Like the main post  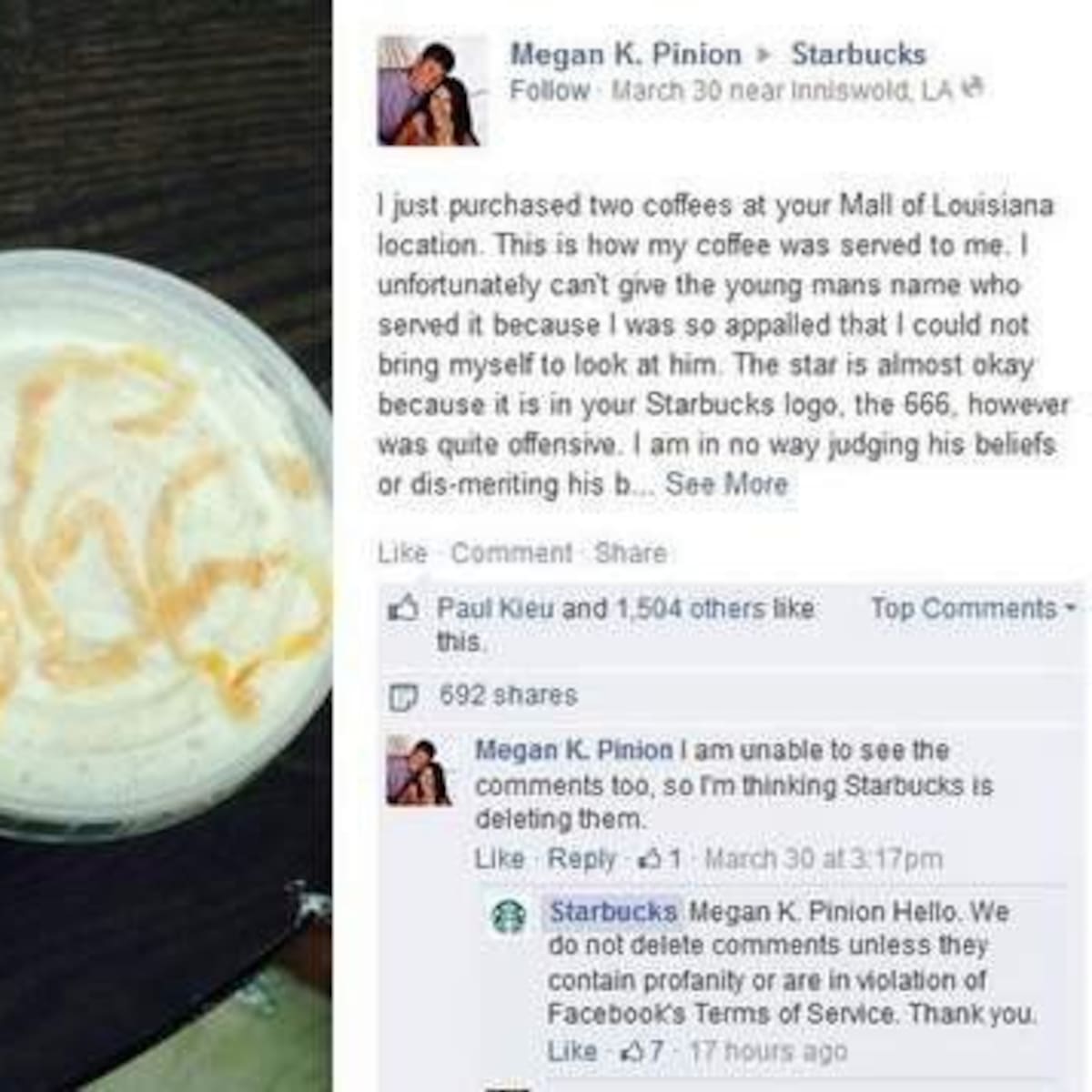tap(402, 552)
